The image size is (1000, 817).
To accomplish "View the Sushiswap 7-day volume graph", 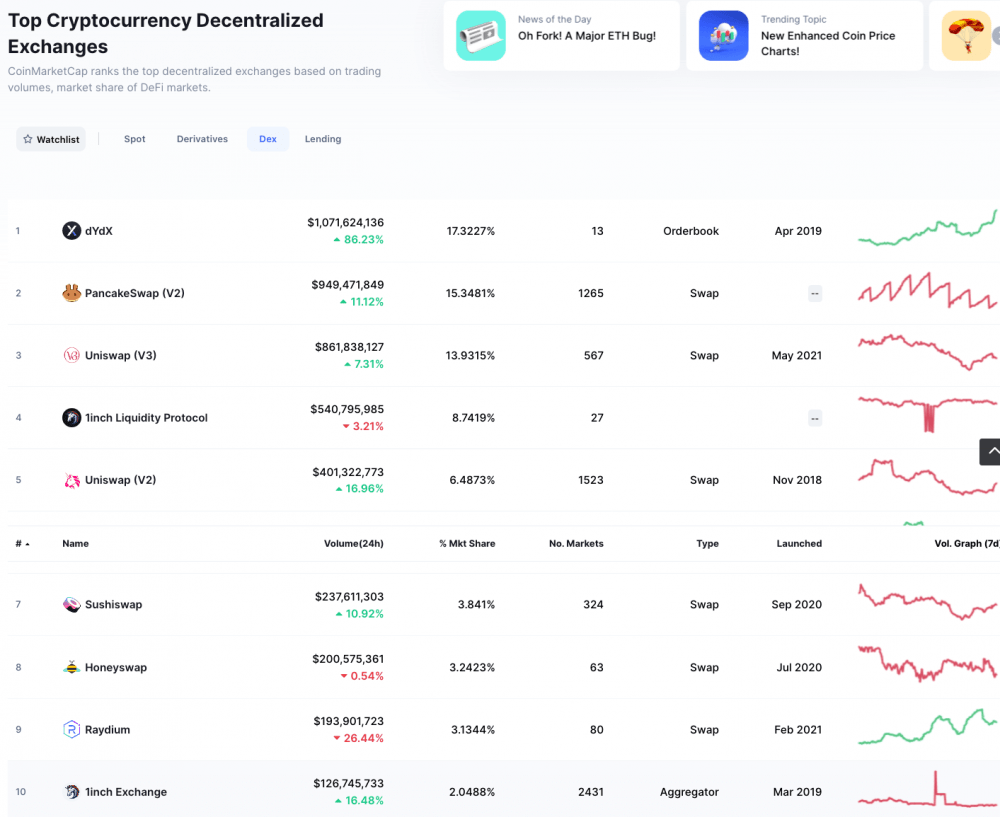I will [x=927, y=601].
